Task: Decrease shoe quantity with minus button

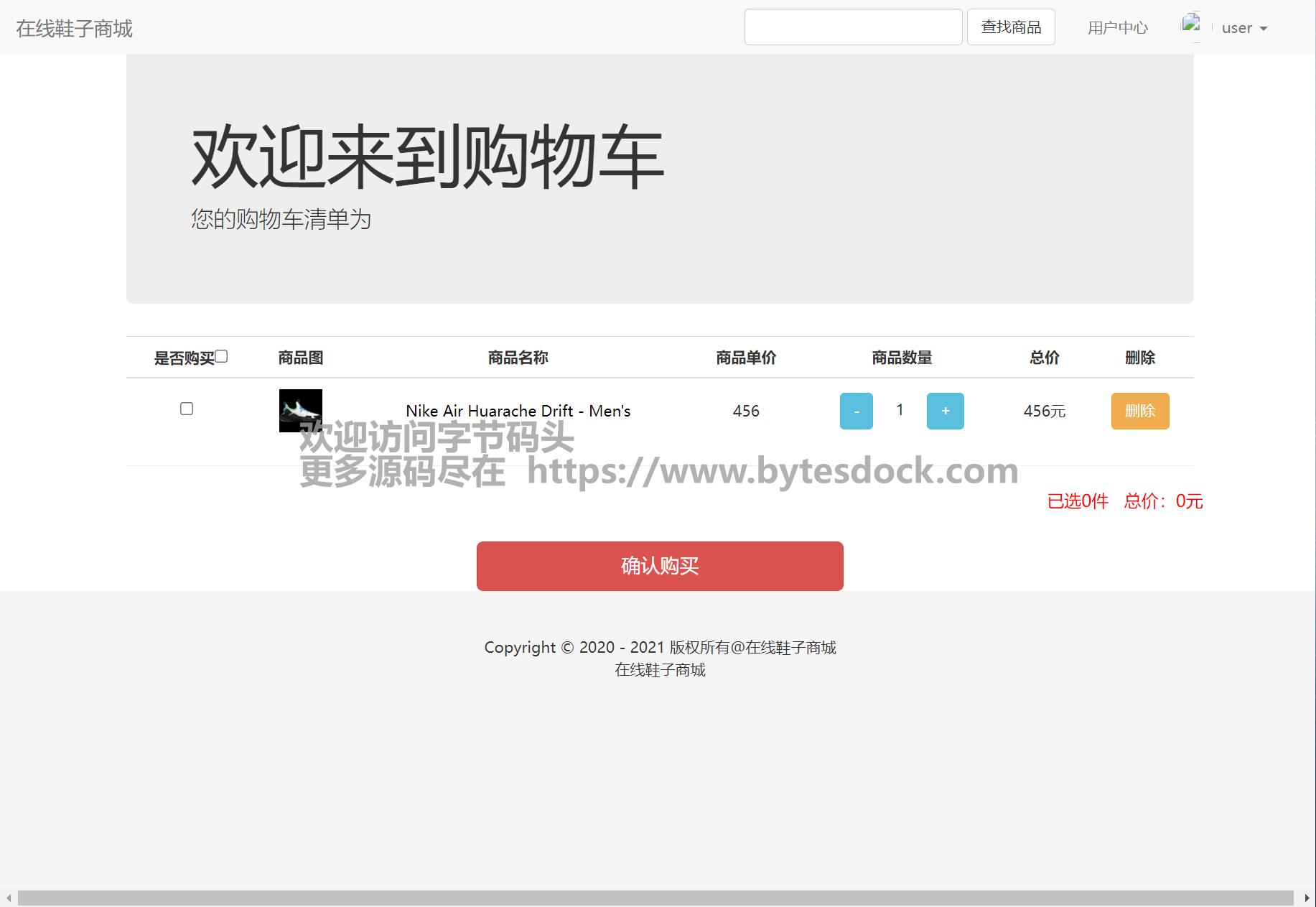Action: pyautogui.click(x=856, y=411)
